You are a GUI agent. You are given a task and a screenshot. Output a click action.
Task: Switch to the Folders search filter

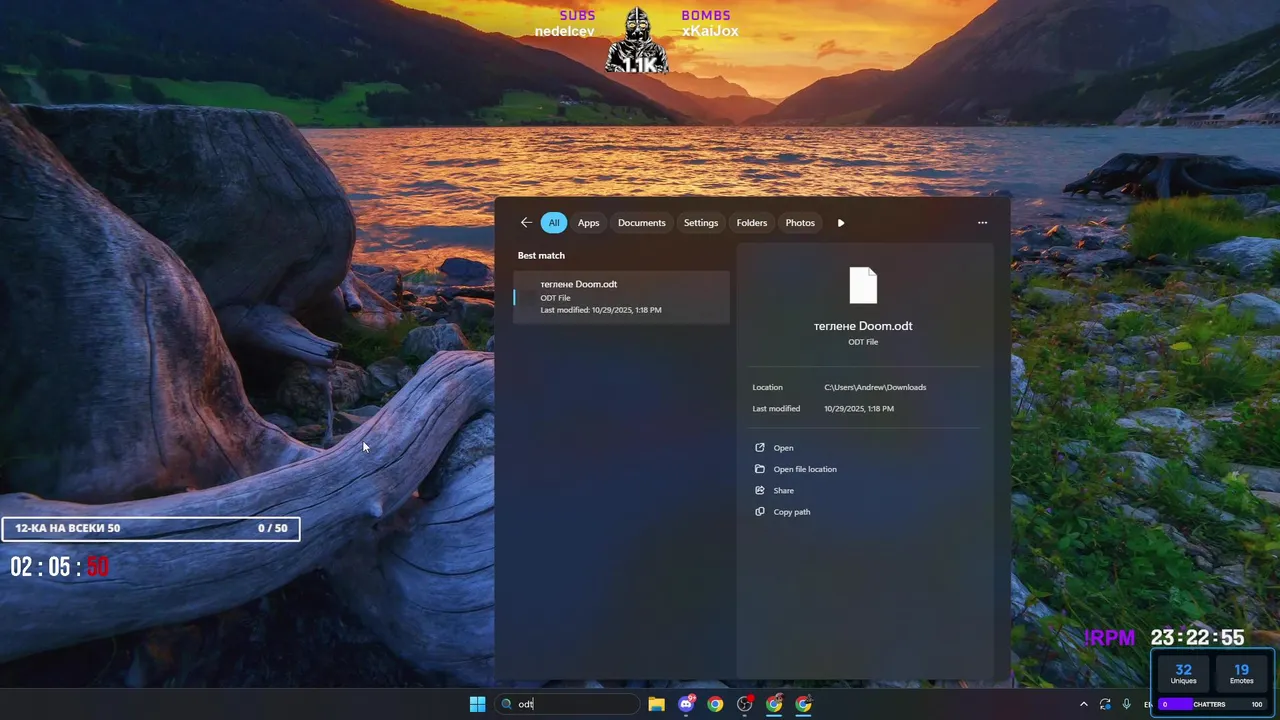[x=752, y=223]
